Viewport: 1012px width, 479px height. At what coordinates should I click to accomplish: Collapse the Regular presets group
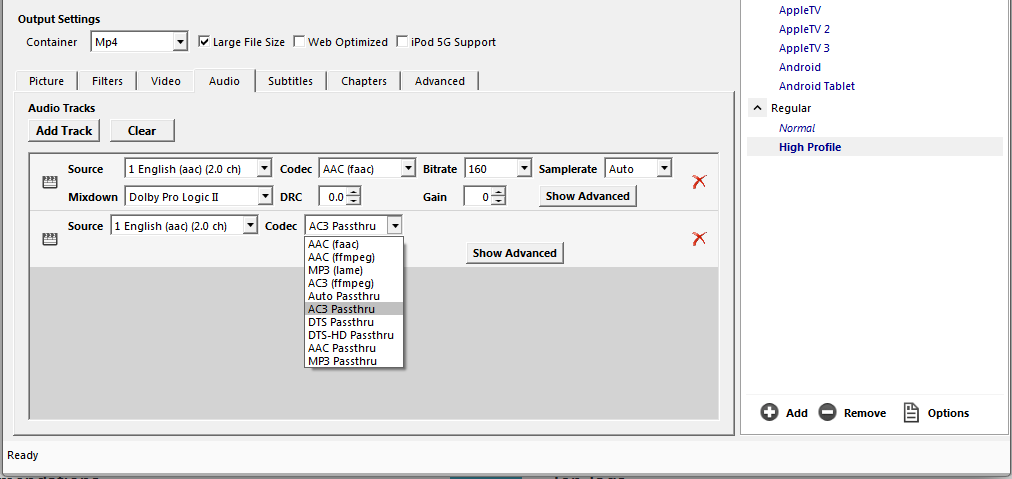[x=758, y=108]
